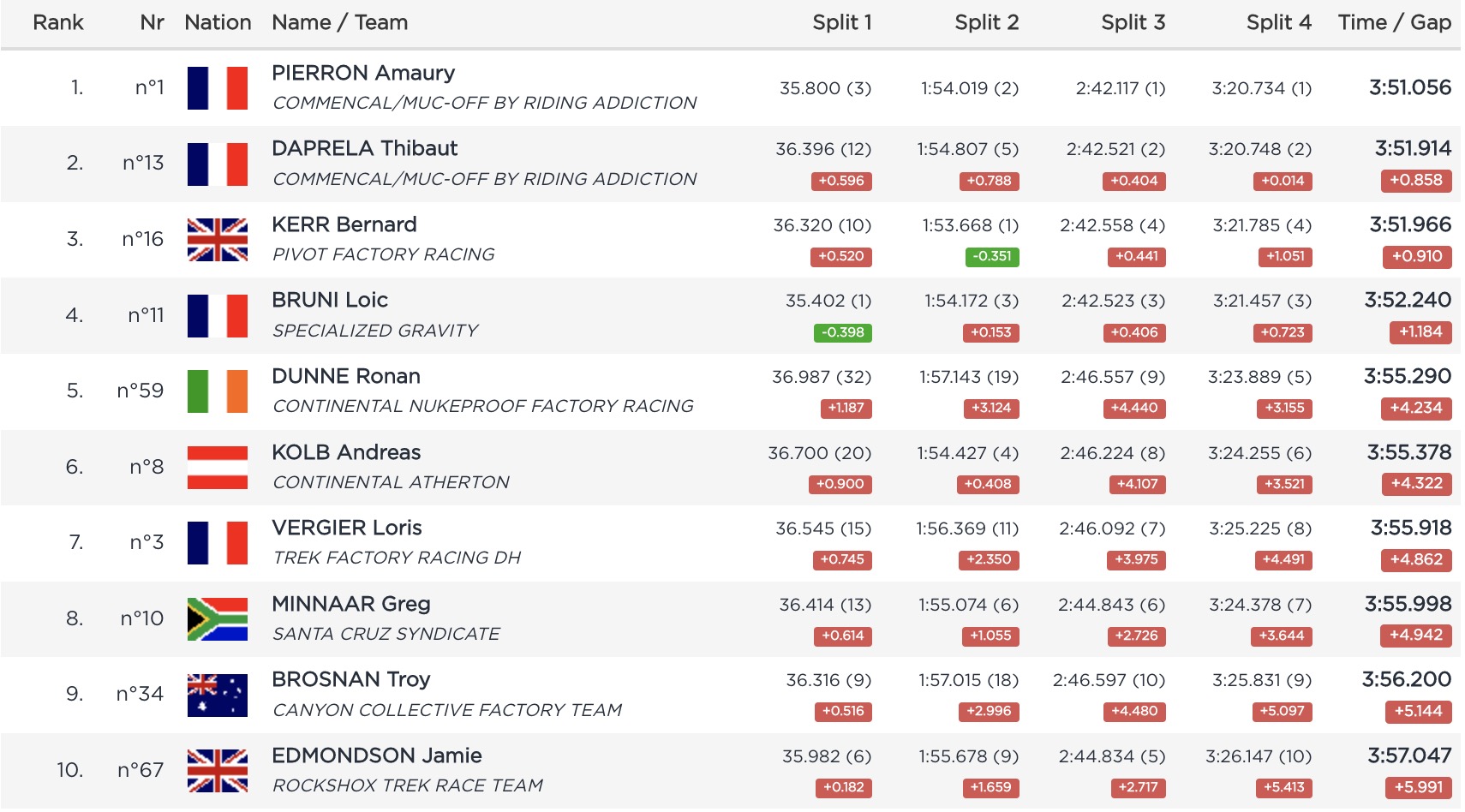Viewport: 1465px width, 812px height.
Task: Click the Austrian flag next to KOLB Andreas
Action: click(x=218, y=468)
